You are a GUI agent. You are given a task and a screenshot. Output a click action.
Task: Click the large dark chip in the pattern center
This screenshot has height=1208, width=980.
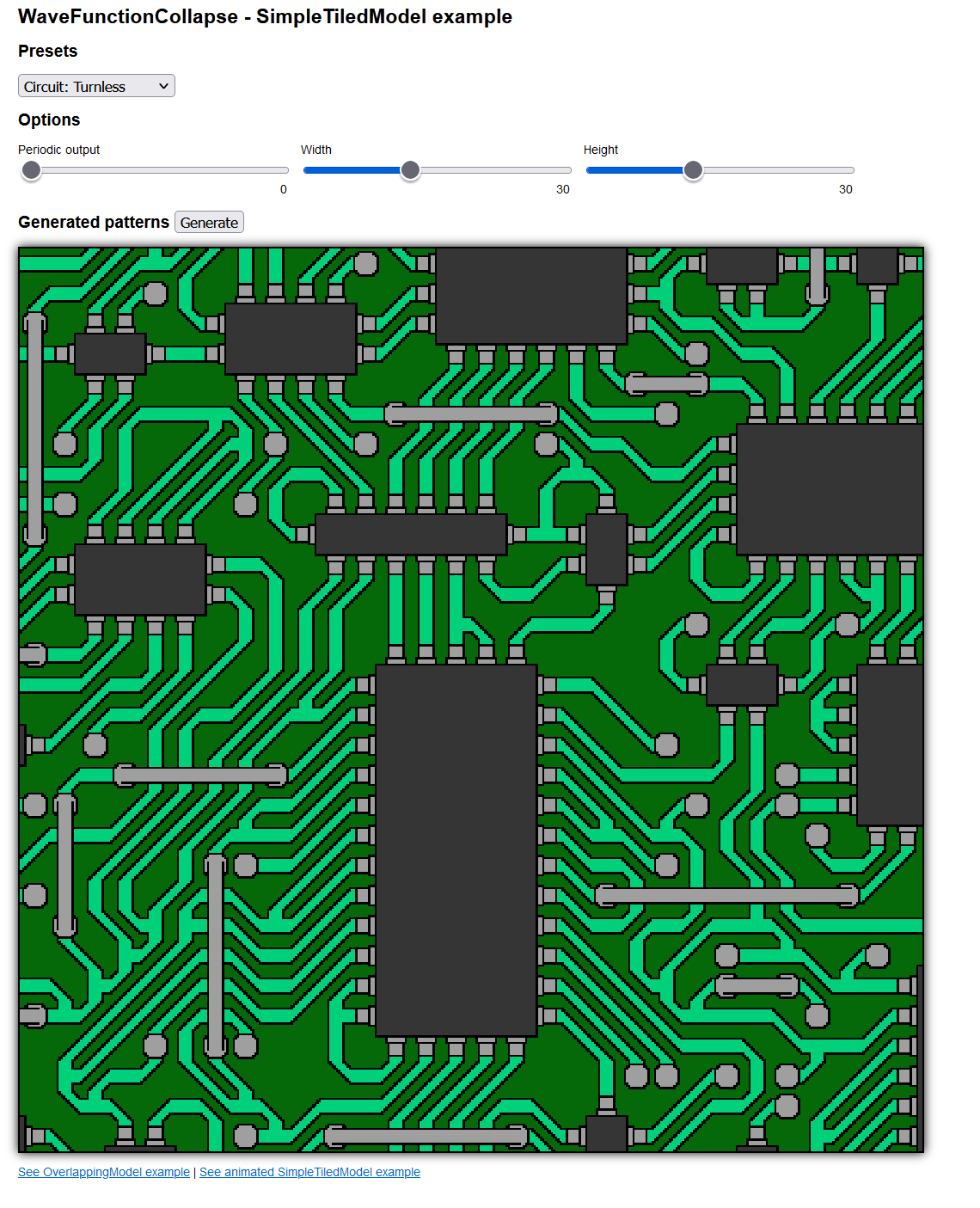tap(456, 851)
